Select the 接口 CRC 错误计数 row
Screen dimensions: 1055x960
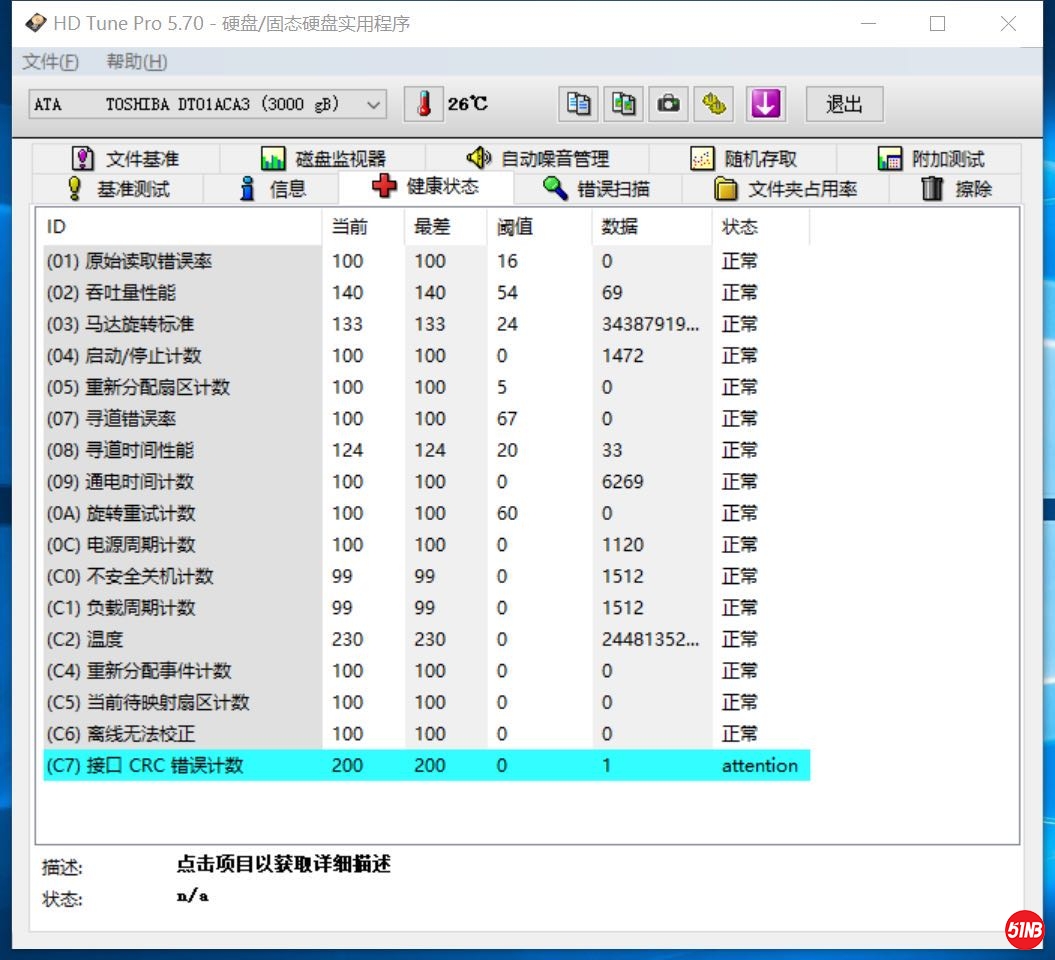[426, 766]
